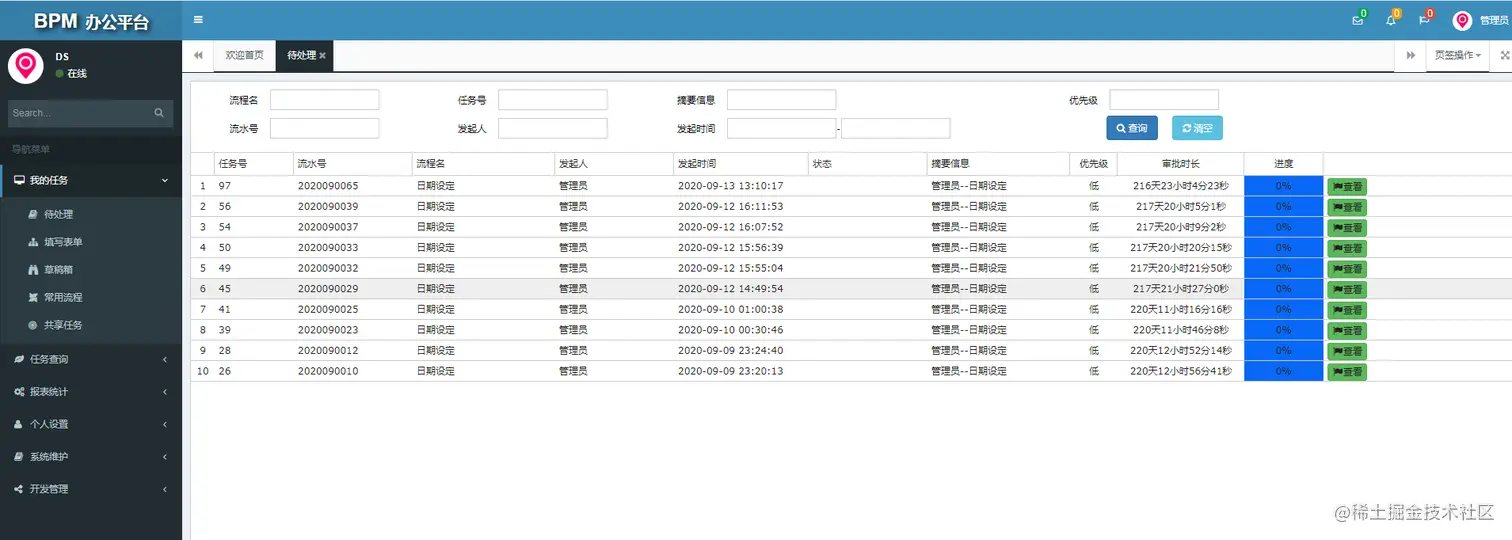Open the 页签操作 dropdown
Screen dimensions: 1512x540
(x=1458, y=55)
